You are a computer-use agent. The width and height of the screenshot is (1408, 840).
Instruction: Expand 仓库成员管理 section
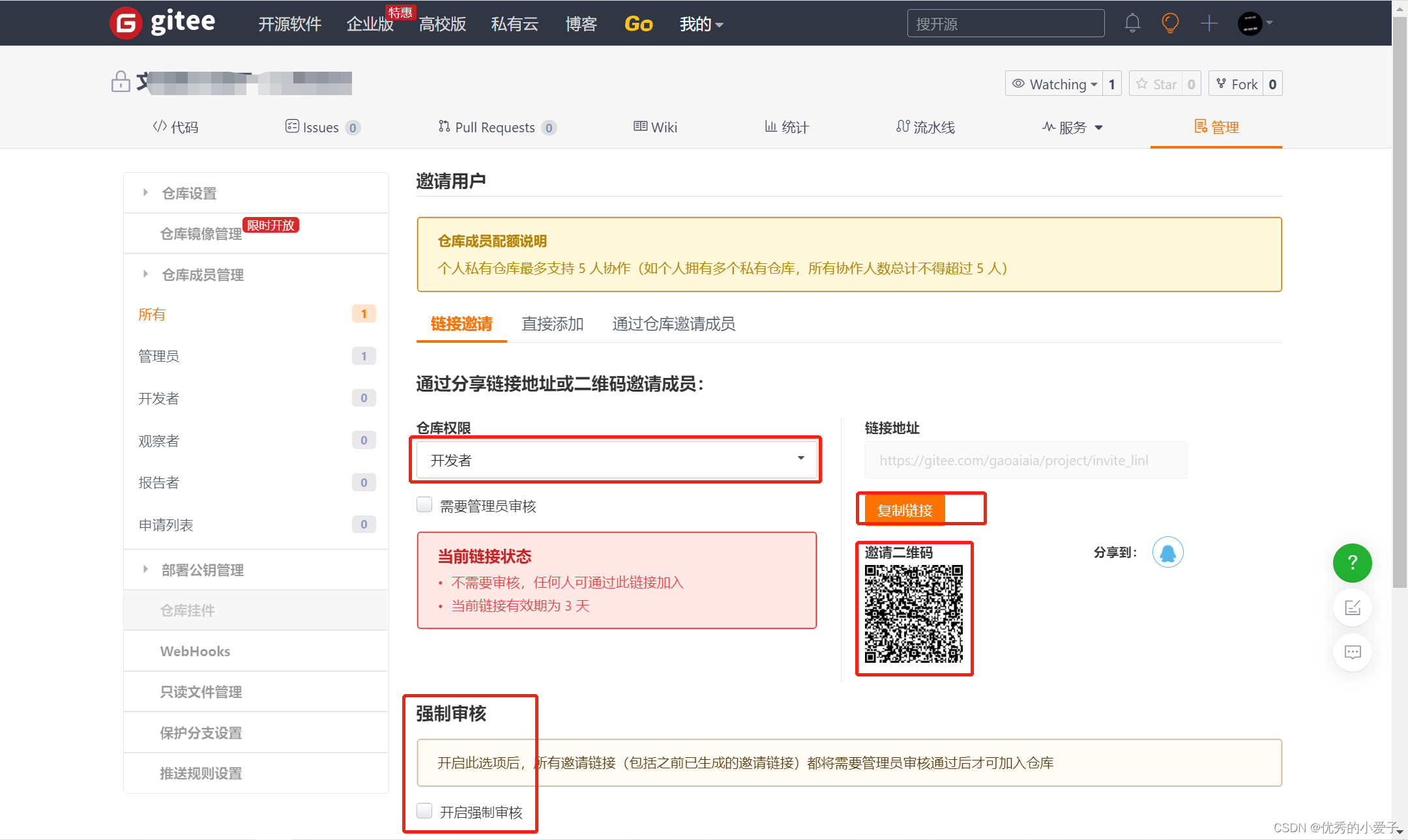coord(256,274)
